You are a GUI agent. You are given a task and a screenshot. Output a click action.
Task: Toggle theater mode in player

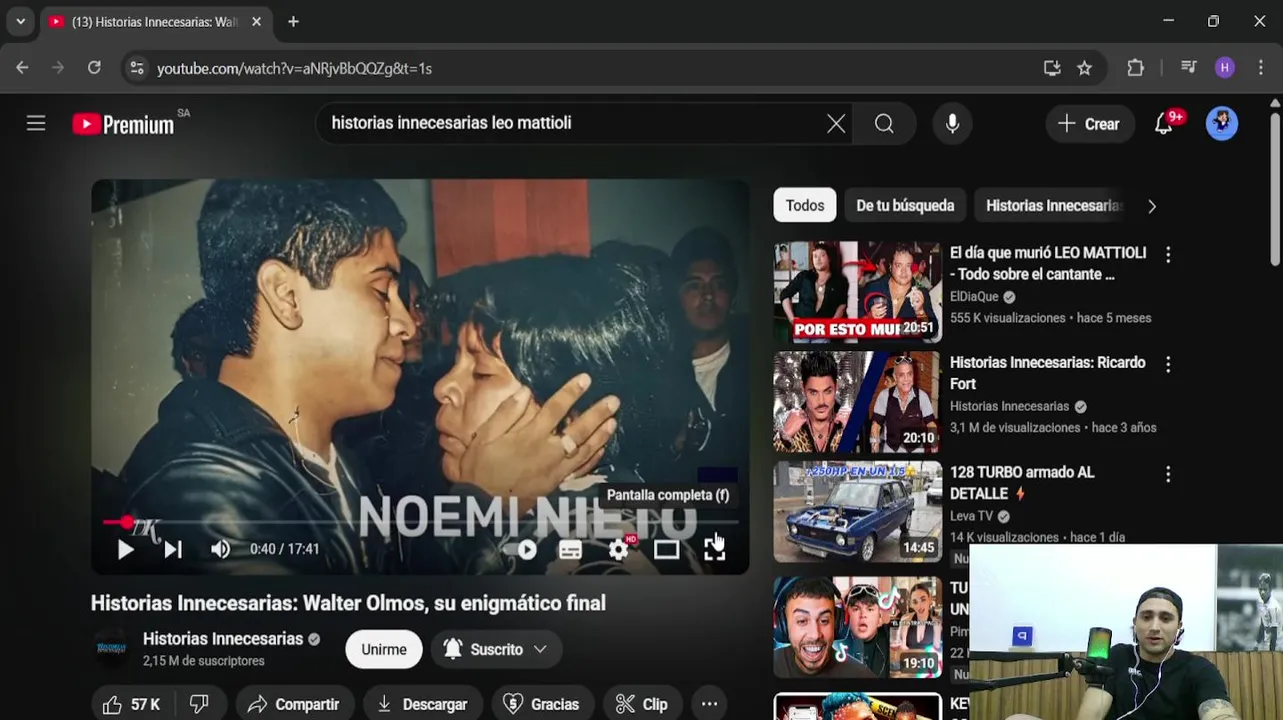pos(667,549)
